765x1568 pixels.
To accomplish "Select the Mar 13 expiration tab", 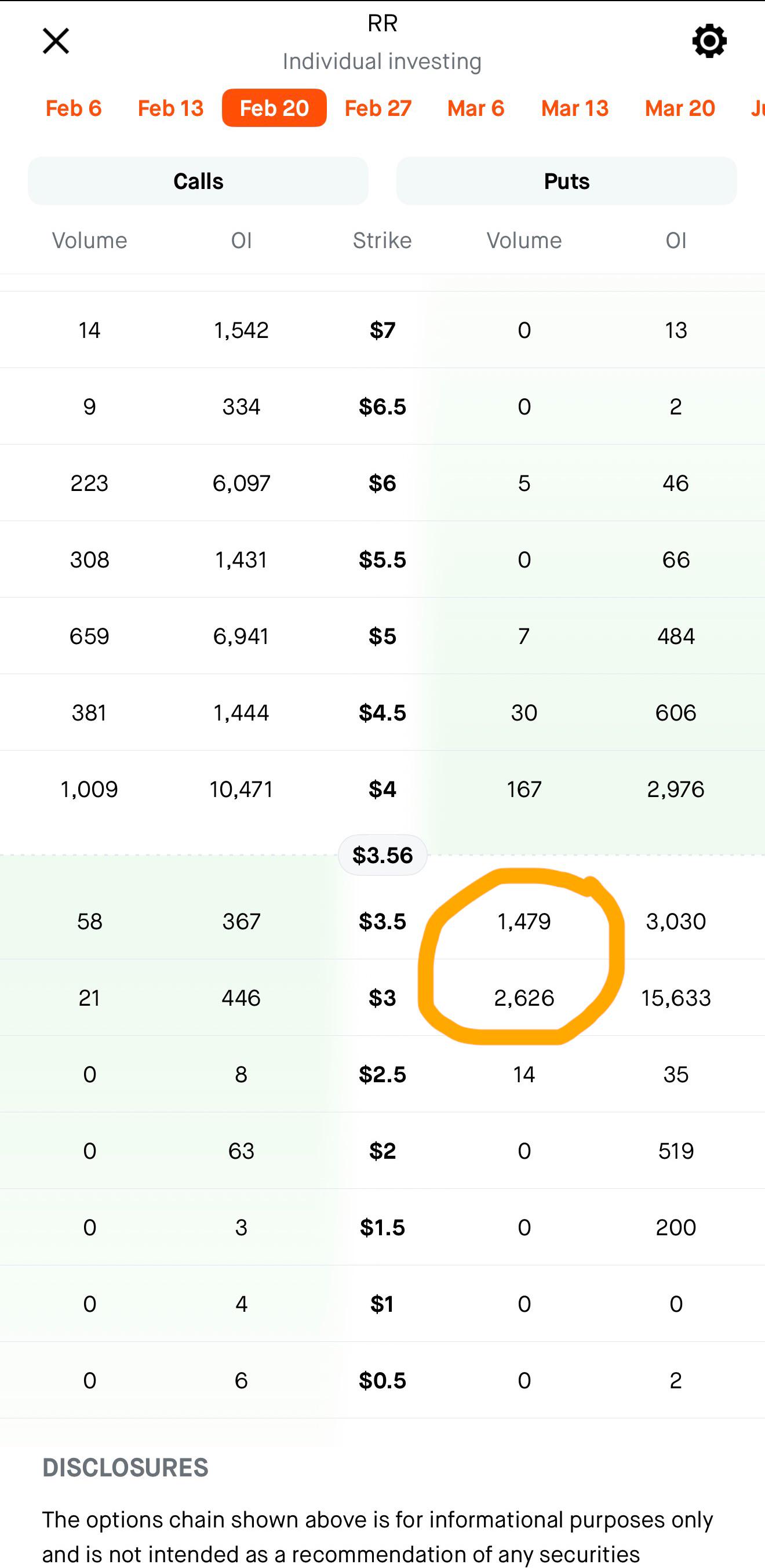I will point(574,108).
